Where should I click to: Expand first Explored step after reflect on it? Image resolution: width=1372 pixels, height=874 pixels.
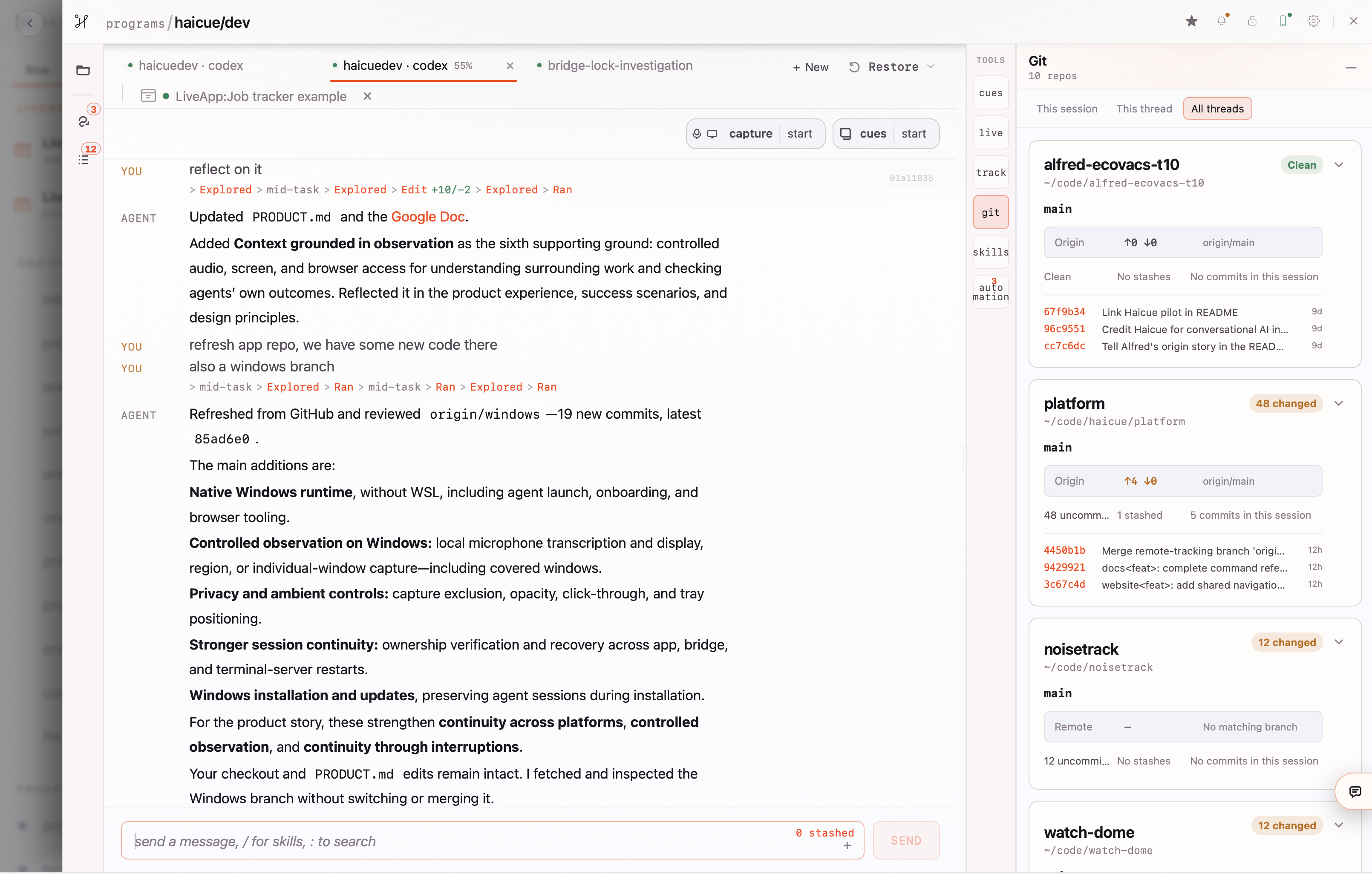(225, 190)
